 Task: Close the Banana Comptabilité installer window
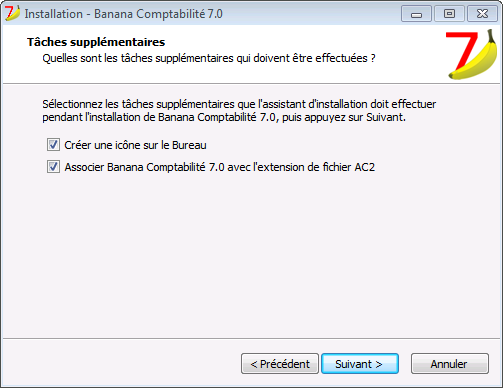click(482, 14)
